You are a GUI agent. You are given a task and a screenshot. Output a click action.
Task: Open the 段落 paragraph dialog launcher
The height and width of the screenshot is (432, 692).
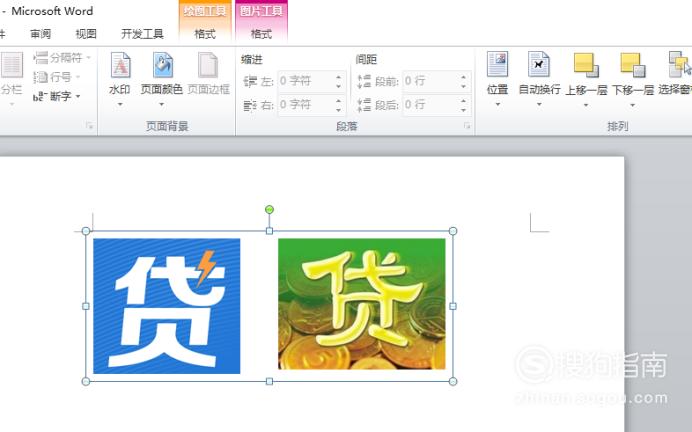point(467,126)
